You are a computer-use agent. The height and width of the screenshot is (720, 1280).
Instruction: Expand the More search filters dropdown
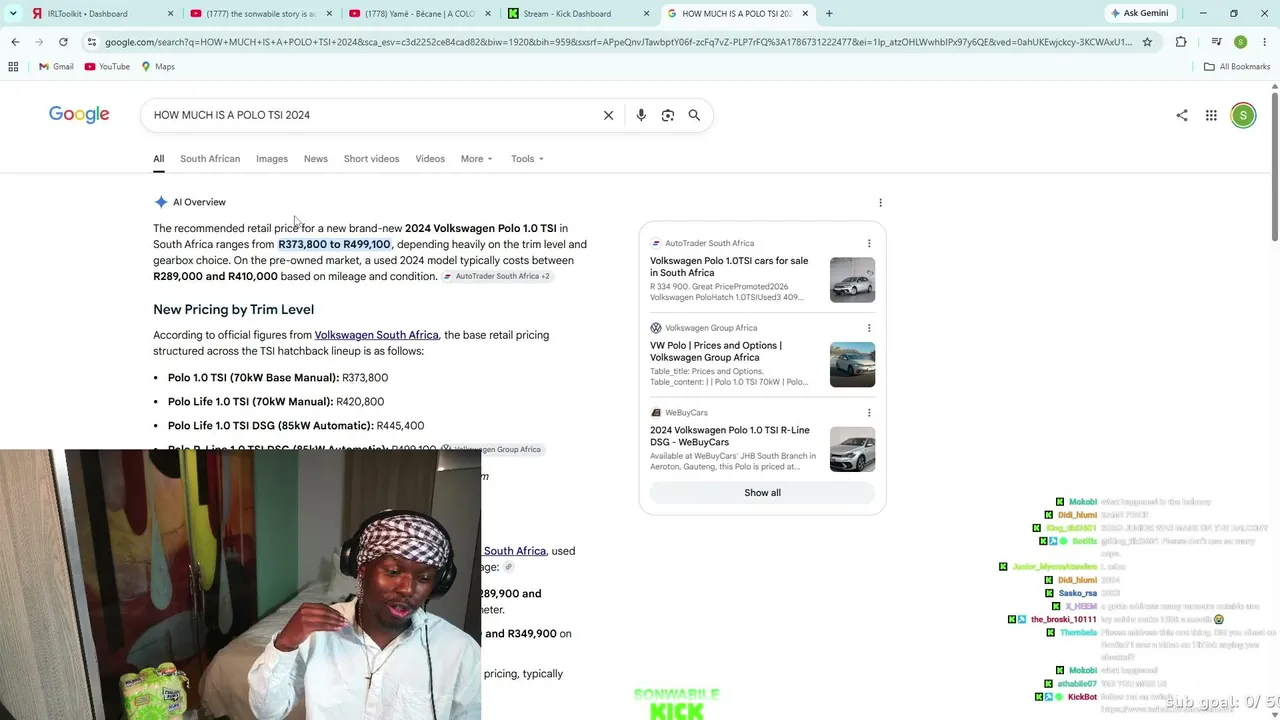[476, 159]
